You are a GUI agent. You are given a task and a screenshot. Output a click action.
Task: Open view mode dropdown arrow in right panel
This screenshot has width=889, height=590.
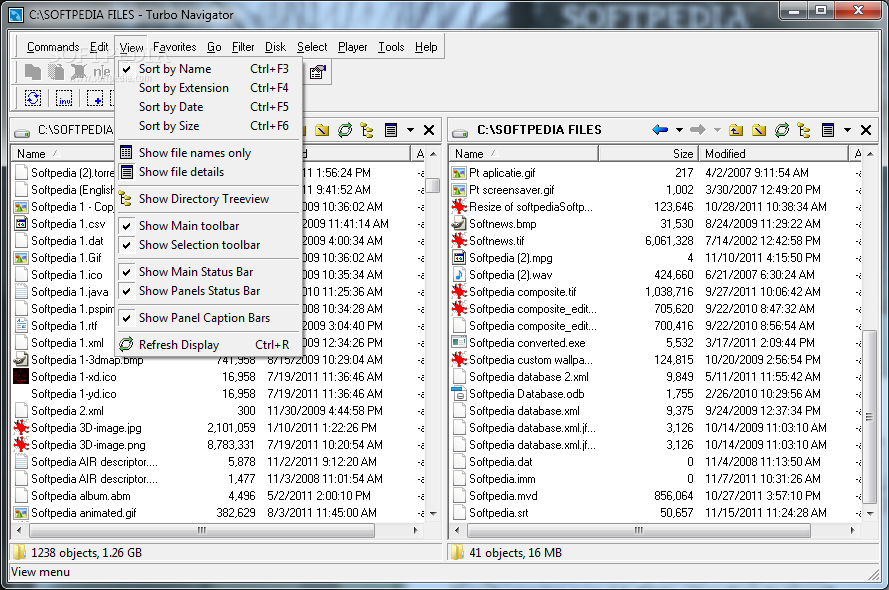pos(847,130)
